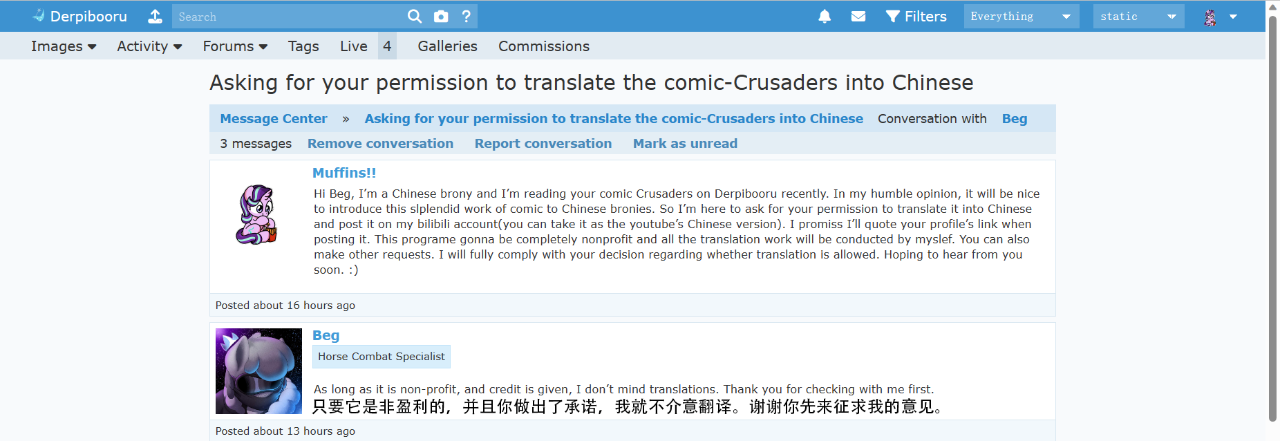Screen dimensions: 1280x441
Task: Click Report conversation link
Action: (543, 144)
